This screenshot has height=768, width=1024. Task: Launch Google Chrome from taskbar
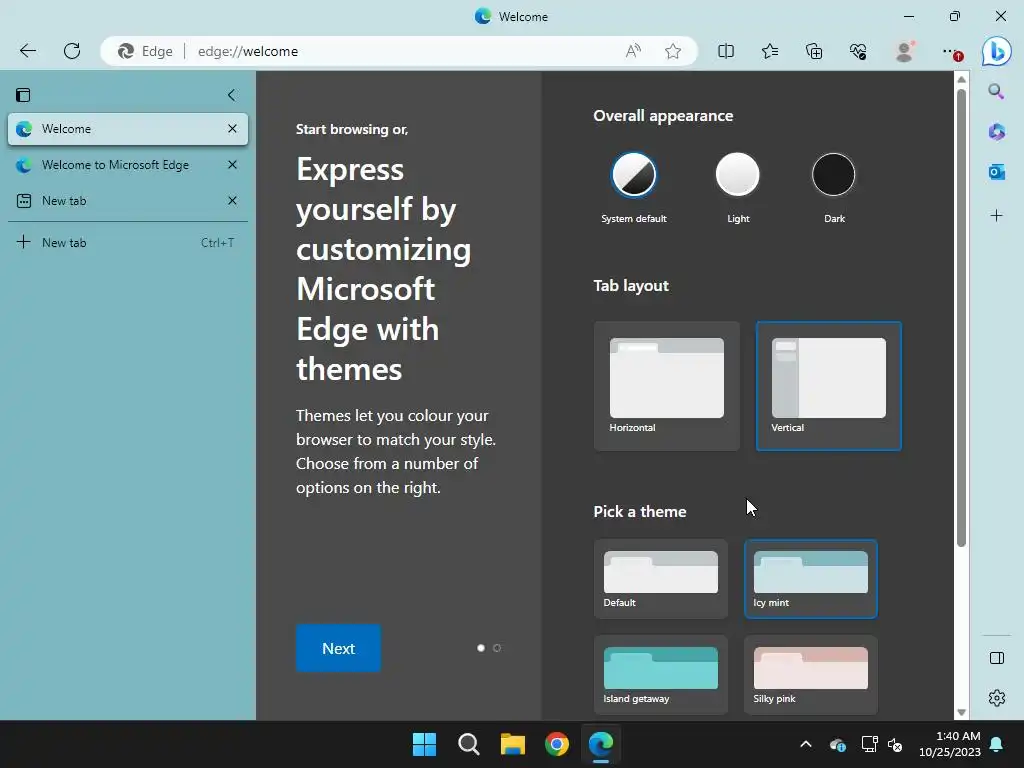point(557,744)
